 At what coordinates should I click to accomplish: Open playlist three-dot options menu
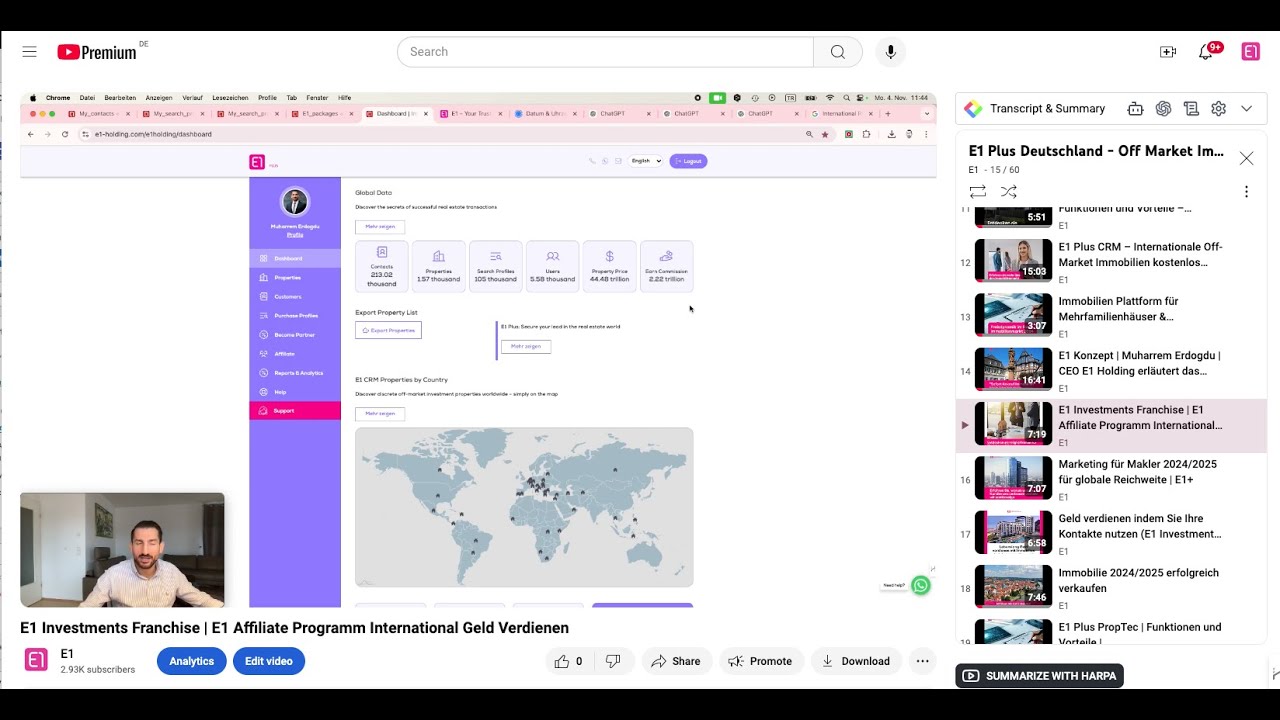(1246, 191)
